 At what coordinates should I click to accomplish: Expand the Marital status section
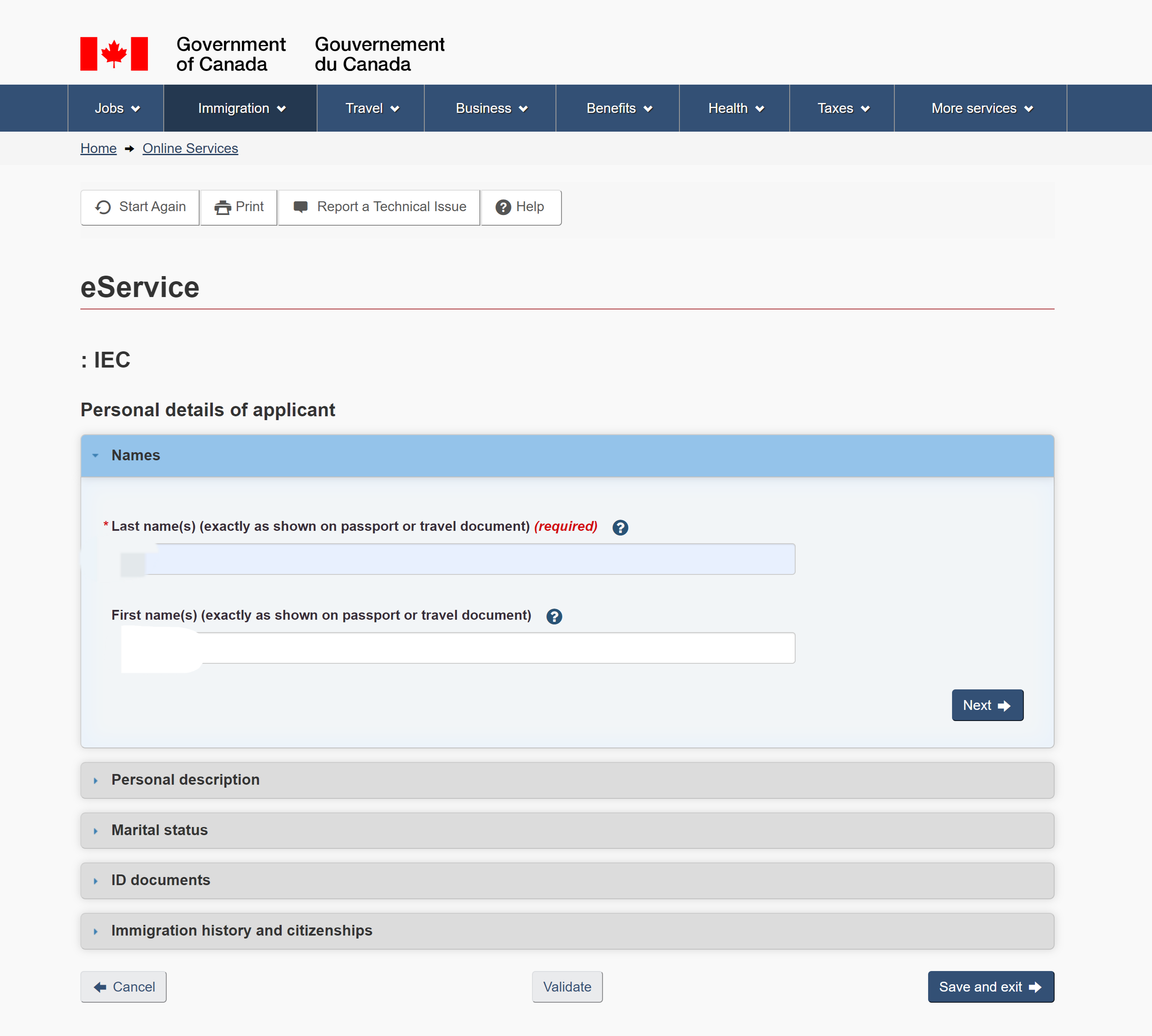(159, 830)
